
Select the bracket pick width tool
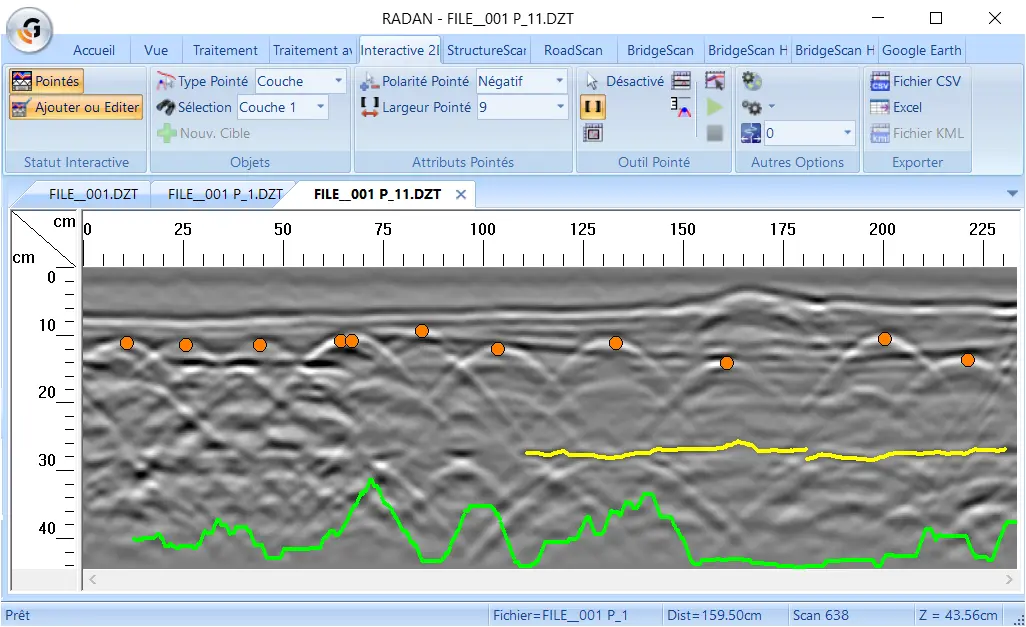593,107
